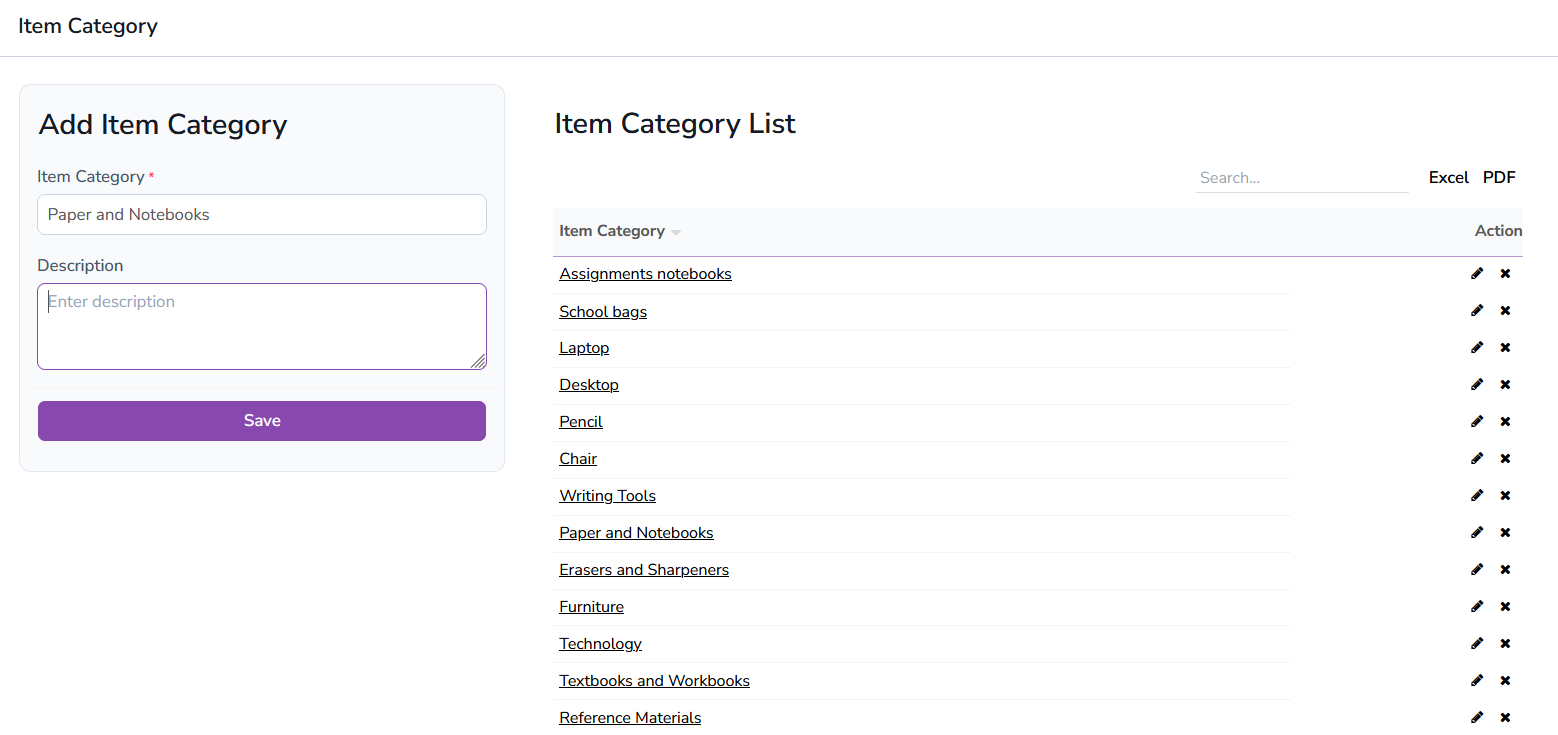Export the category list to Excel
The width and height of the screenshot is (1558, 735).
[1448, 177]
